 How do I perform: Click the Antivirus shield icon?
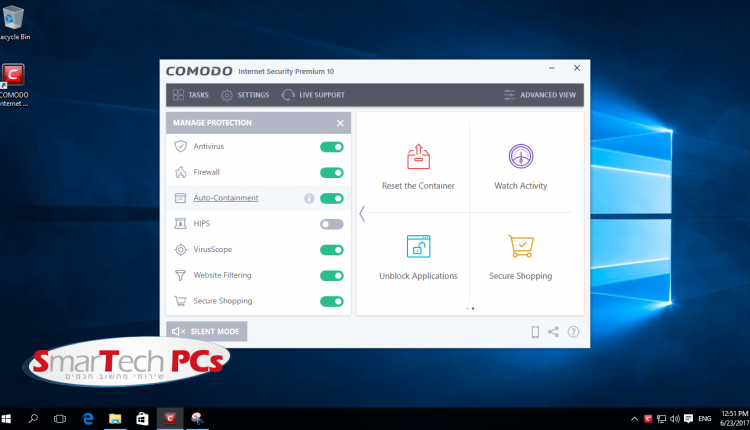click(x=180, y=146)
